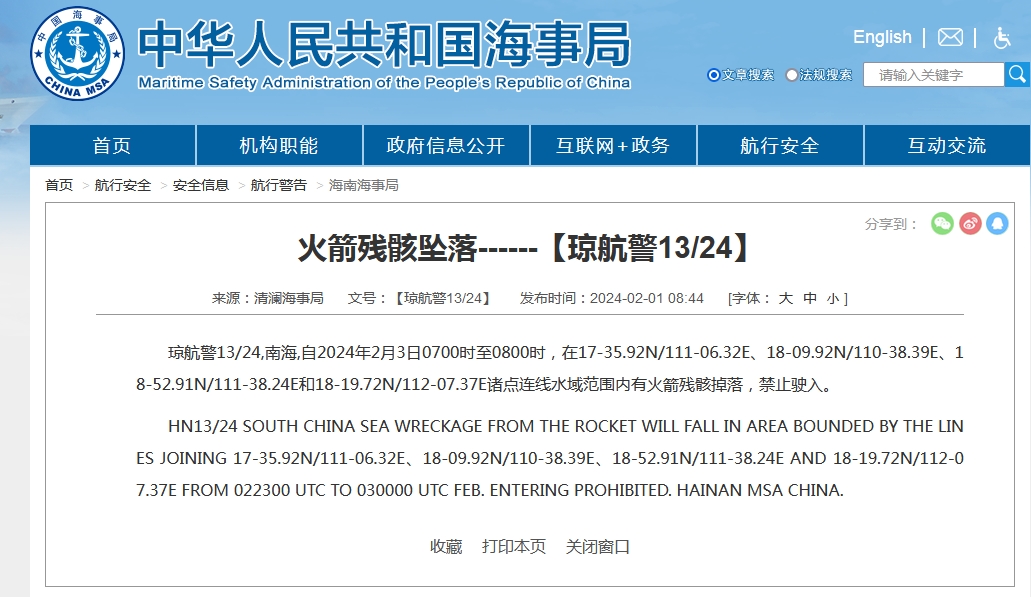Viewport: 1031px width, 597px height.
Task: Open 机构职能 navigation menu
Action: click(279, 145)
